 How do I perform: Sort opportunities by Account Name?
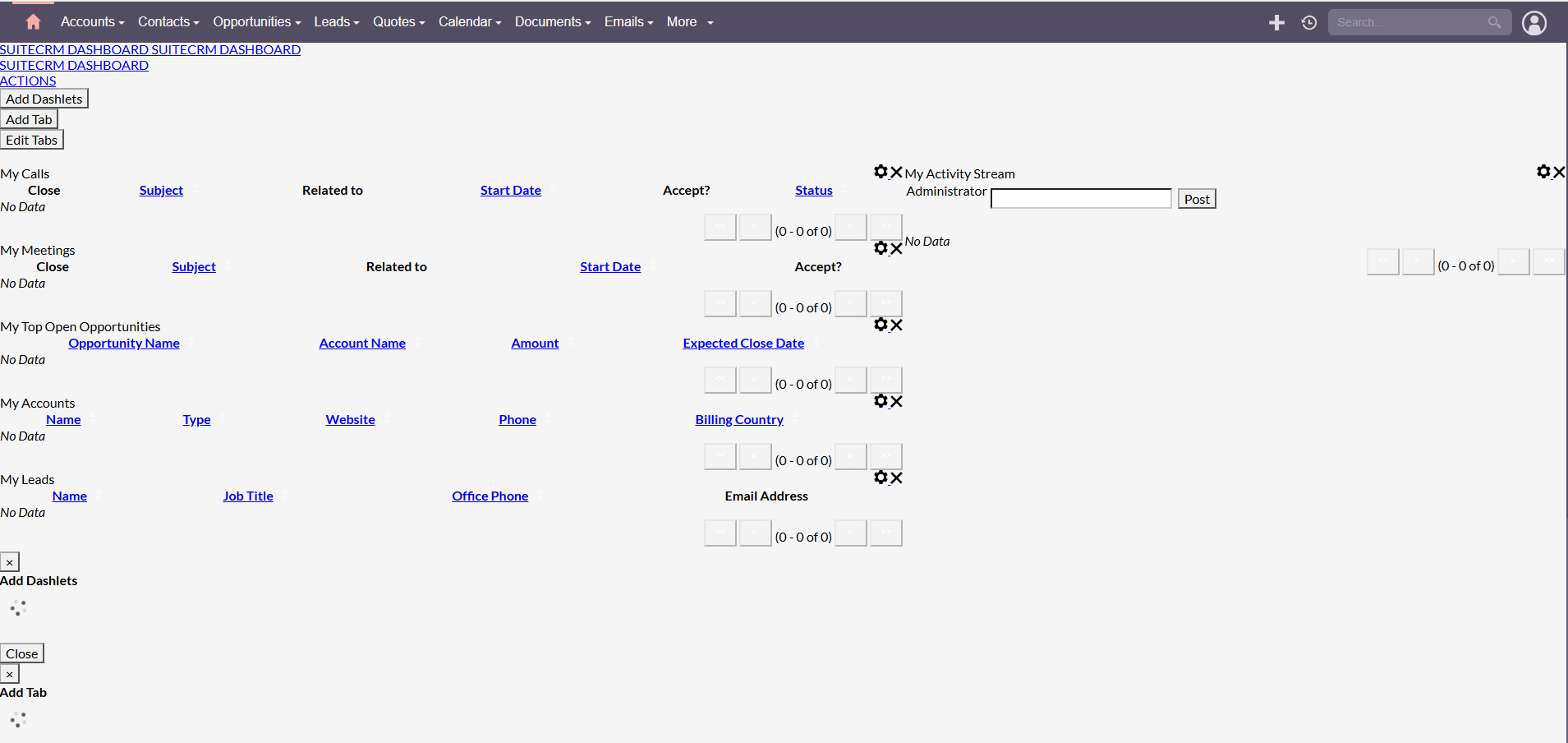tap(362, 343)
